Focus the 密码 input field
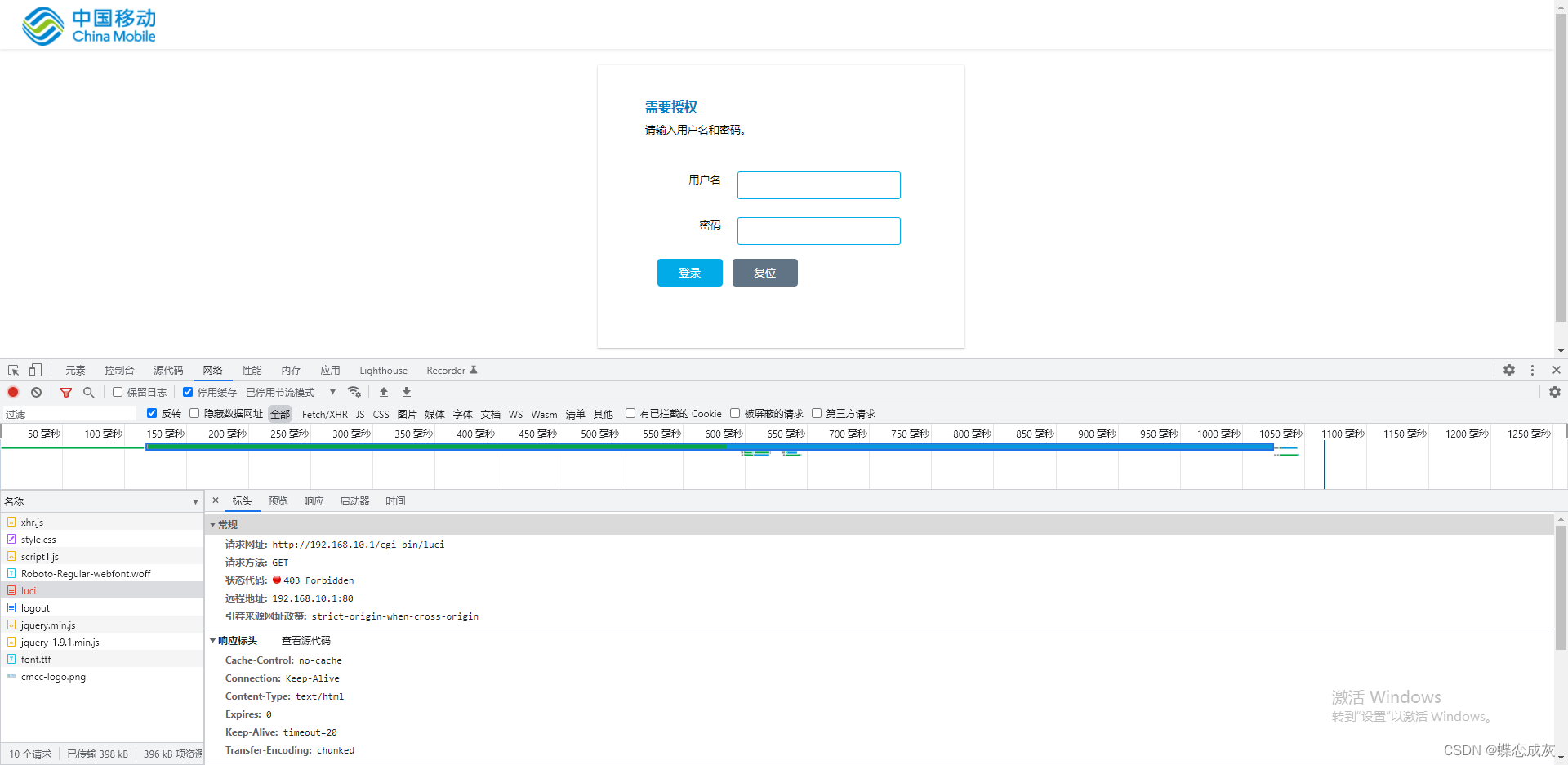 coord(819,231)
